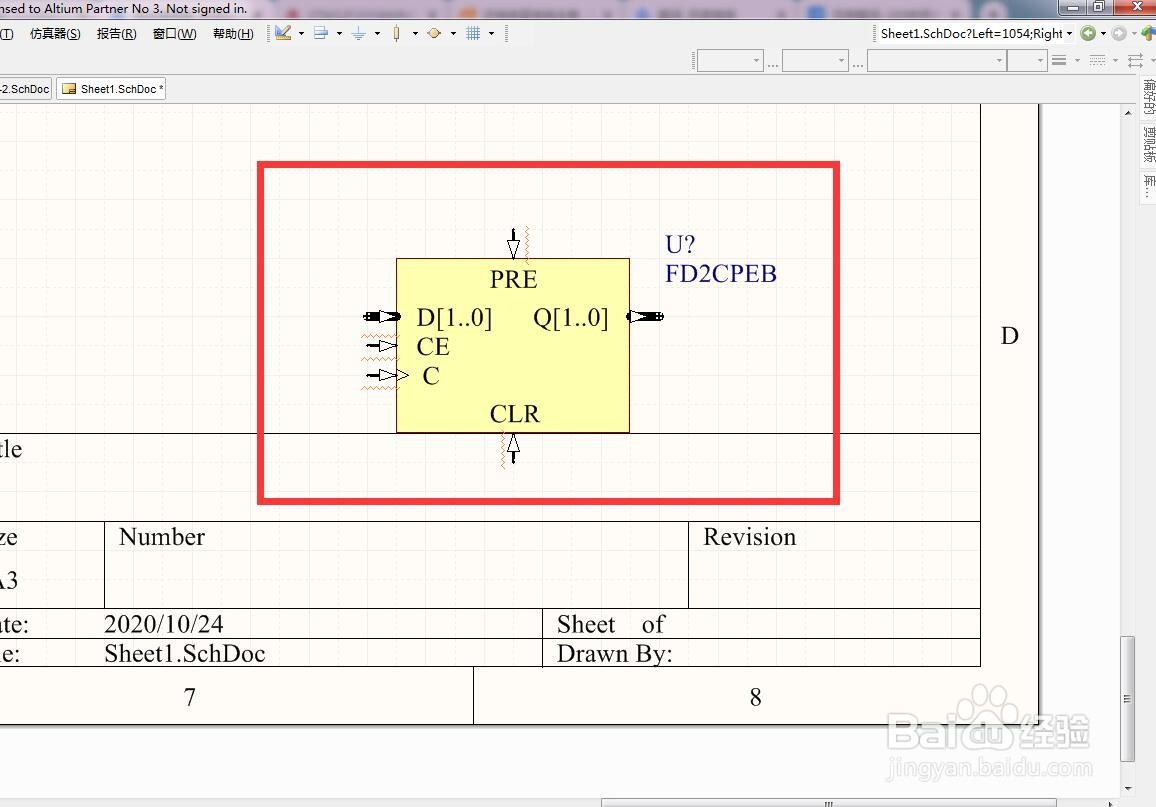Viewport: 1156px width, 807px height.
Task: Click the solid line width icon
Action: (x=1059, y=60)
